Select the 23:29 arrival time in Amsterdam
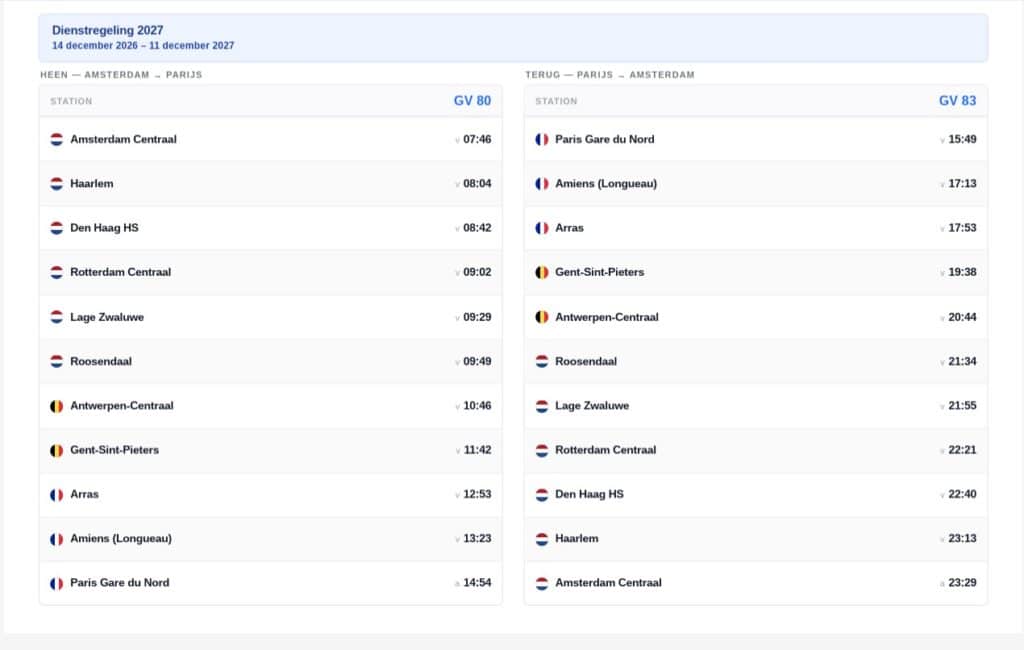Screen dimensions: 1024x650 (x=962, y=583)
